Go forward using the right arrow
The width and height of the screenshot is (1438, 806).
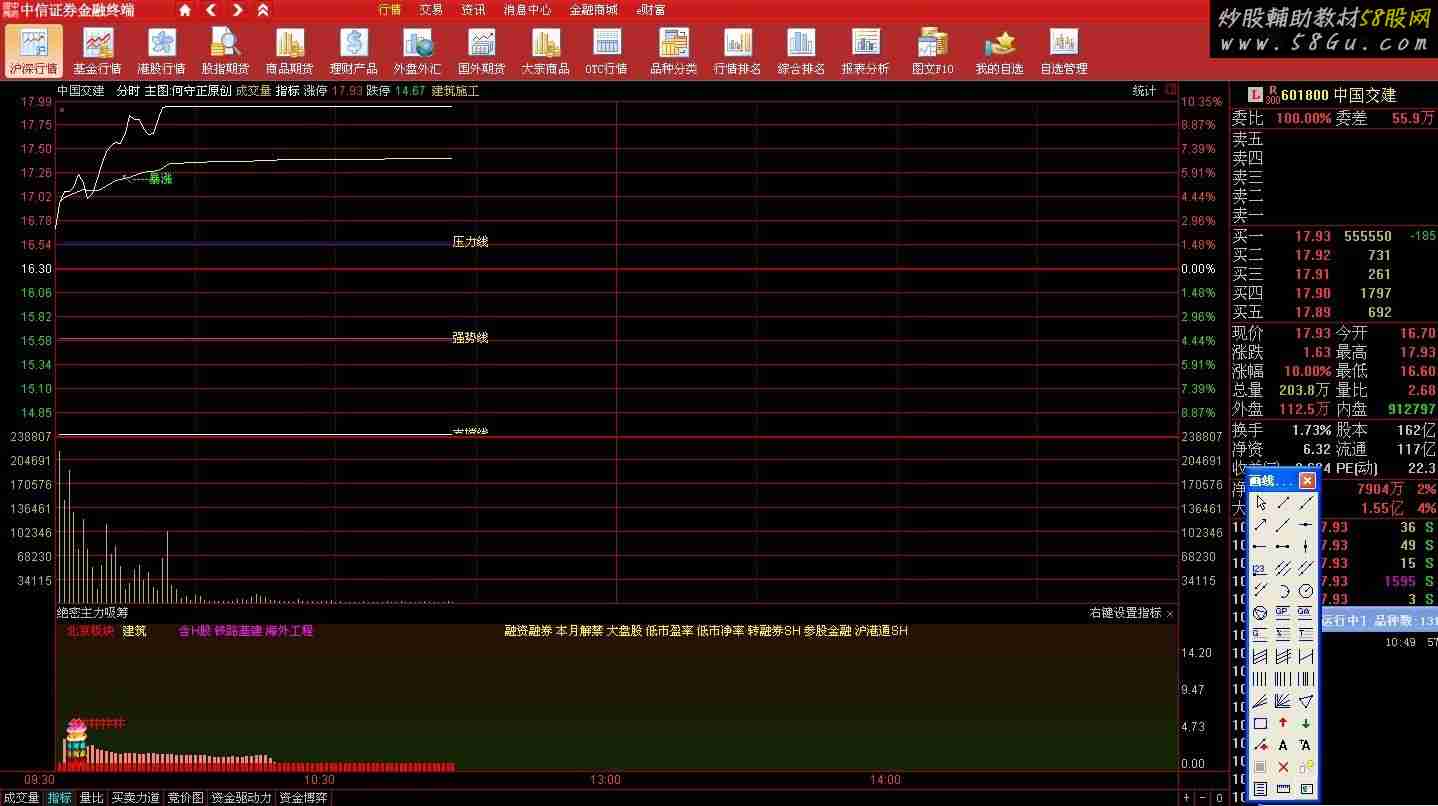tap(237, 10)
